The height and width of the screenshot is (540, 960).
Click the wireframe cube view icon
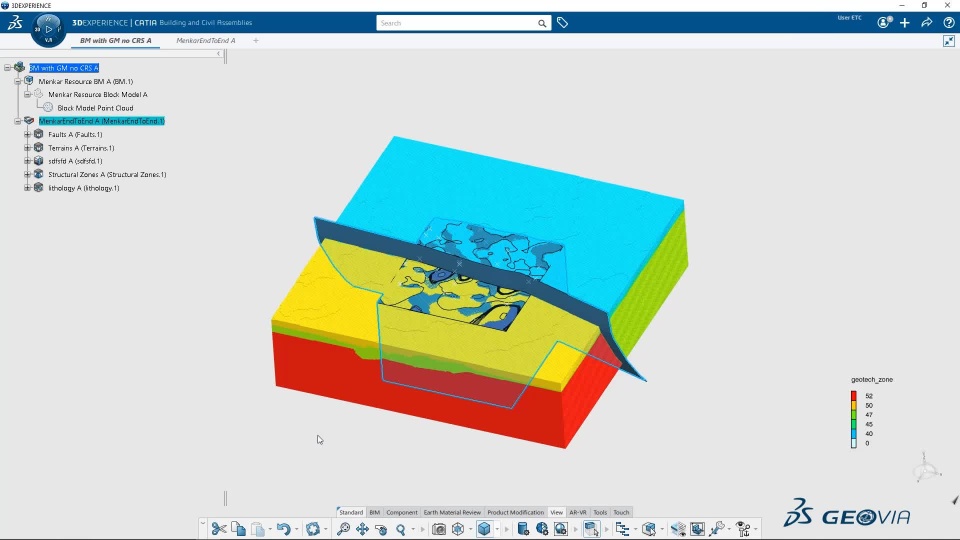(458, 528)
